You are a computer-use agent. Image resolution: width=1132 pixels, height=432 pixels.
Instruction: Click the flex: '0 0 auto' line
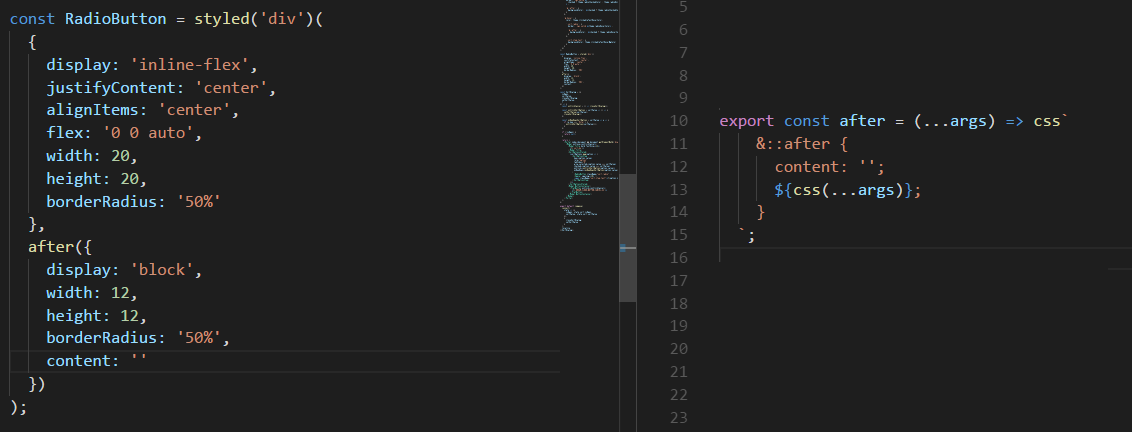point(124,134)
